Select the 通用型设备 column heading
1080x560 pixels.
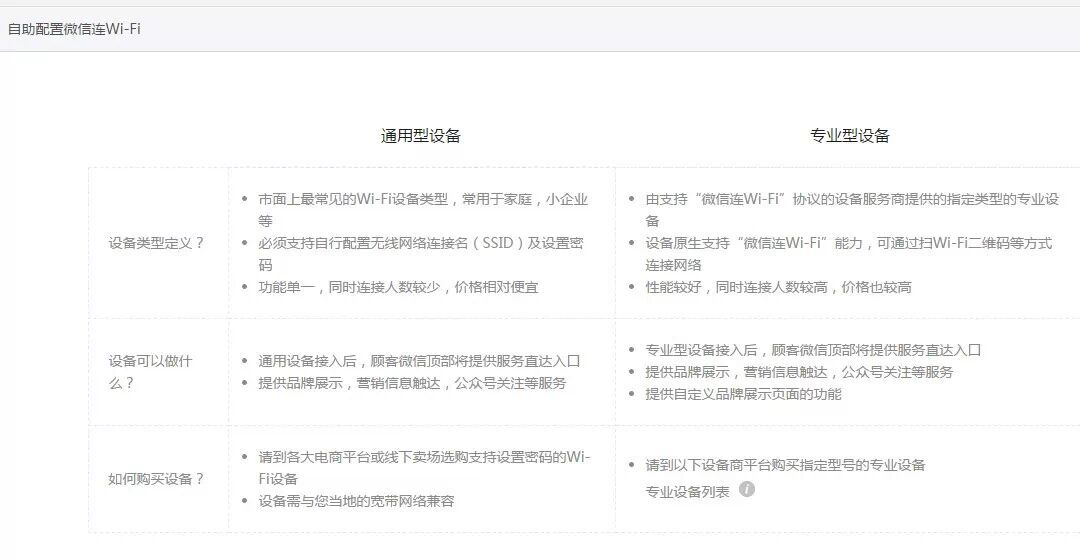pos(420,136)
